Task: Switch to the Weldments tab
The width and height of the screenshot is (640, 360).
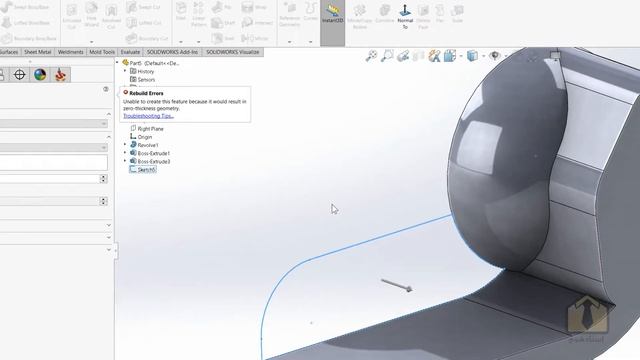Action: click(70, 52)
